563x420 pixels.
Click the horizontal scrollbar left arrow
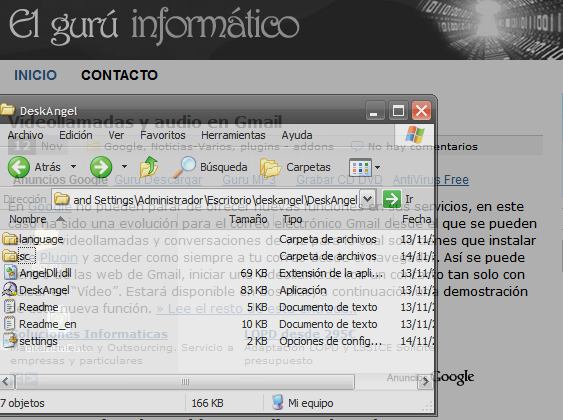(6, 382)
